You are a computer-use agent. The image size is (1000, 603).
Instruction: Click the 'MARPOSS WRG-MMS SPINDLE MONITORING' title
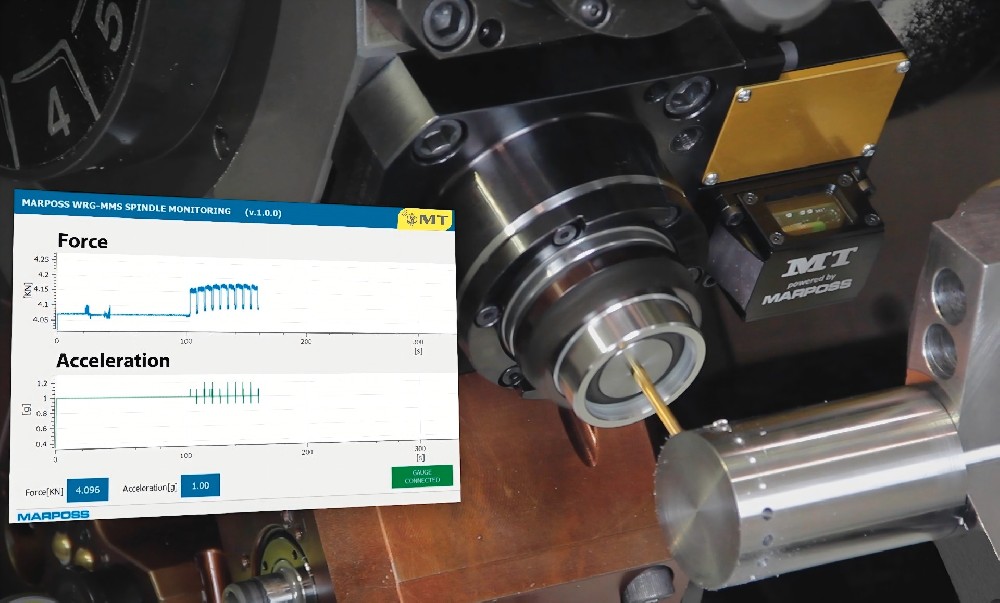coord(126,207)
